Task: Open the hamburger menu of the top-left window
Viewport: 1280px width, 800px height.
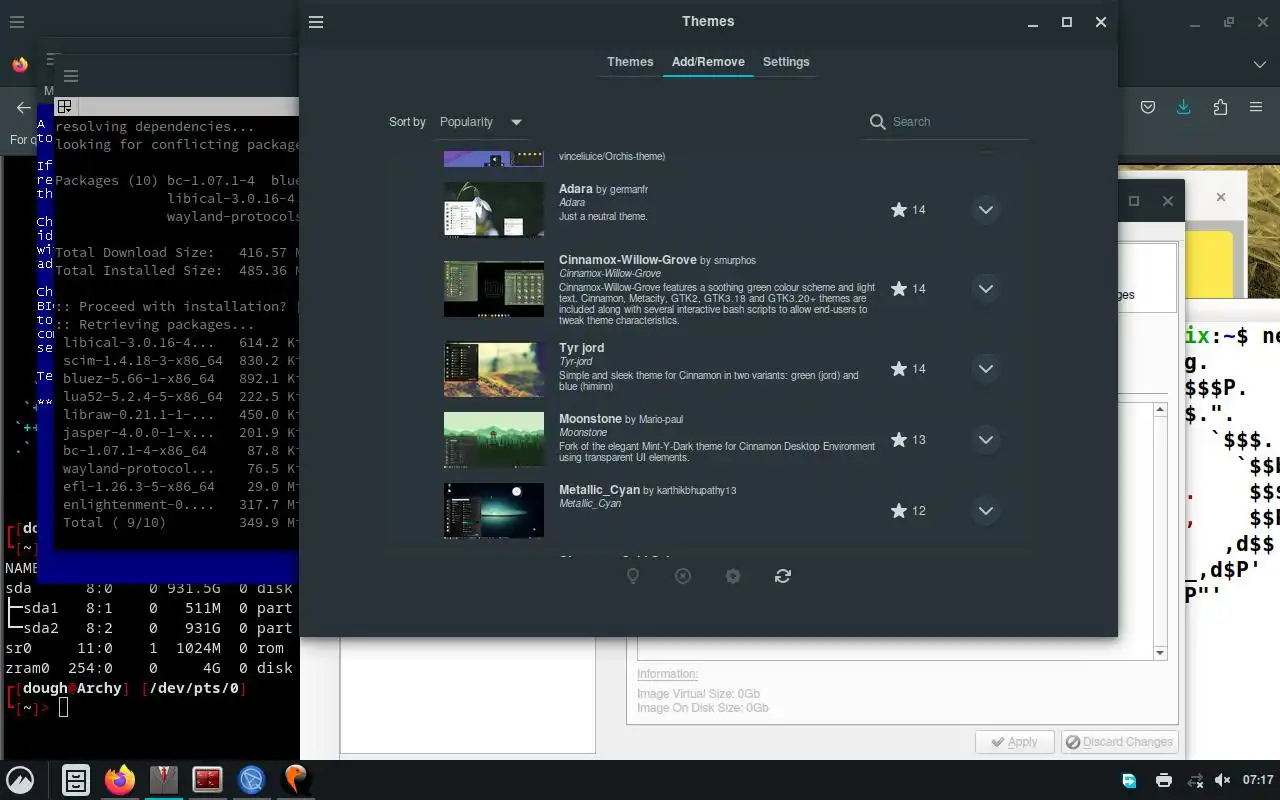Action: tap(17, 22)
